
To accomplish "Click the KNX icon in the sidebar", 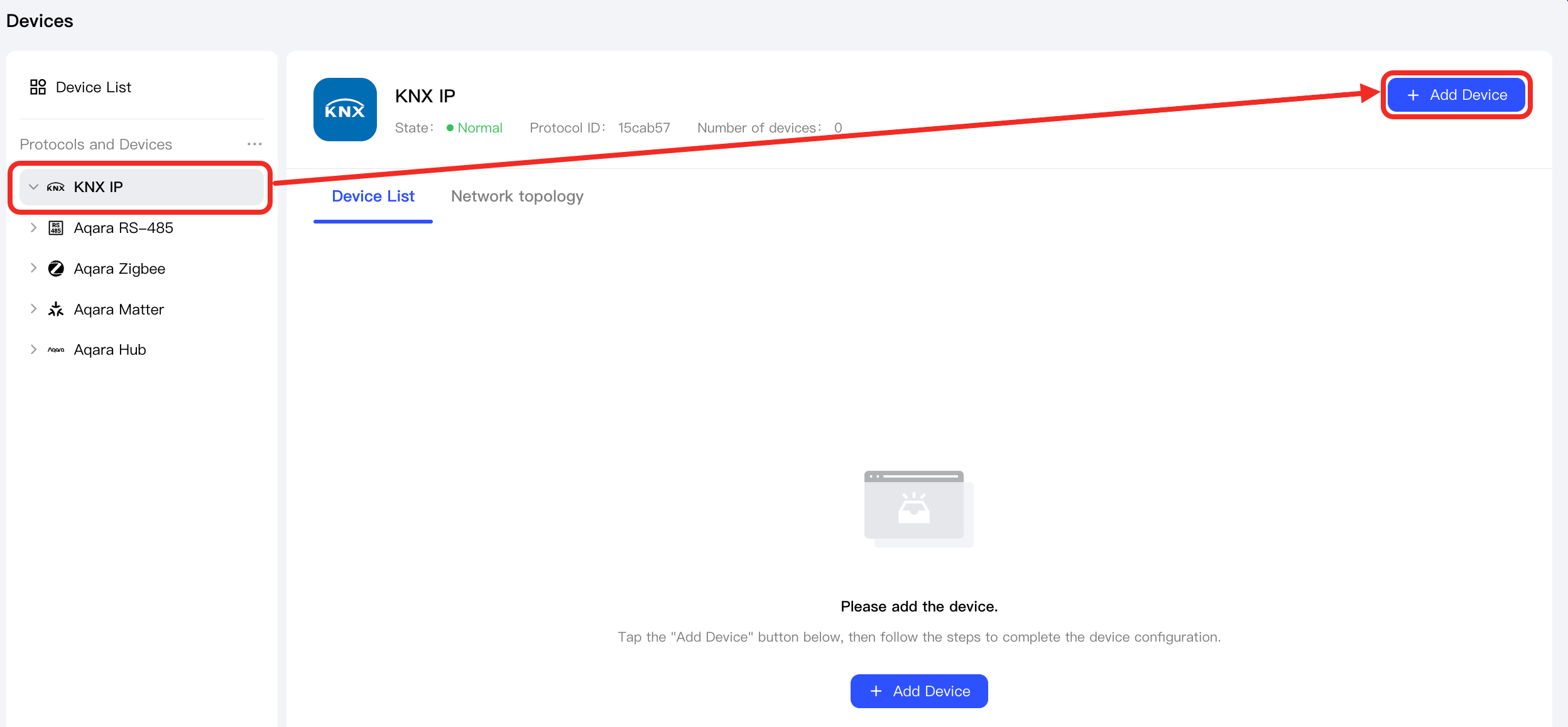I will [56, 187].
